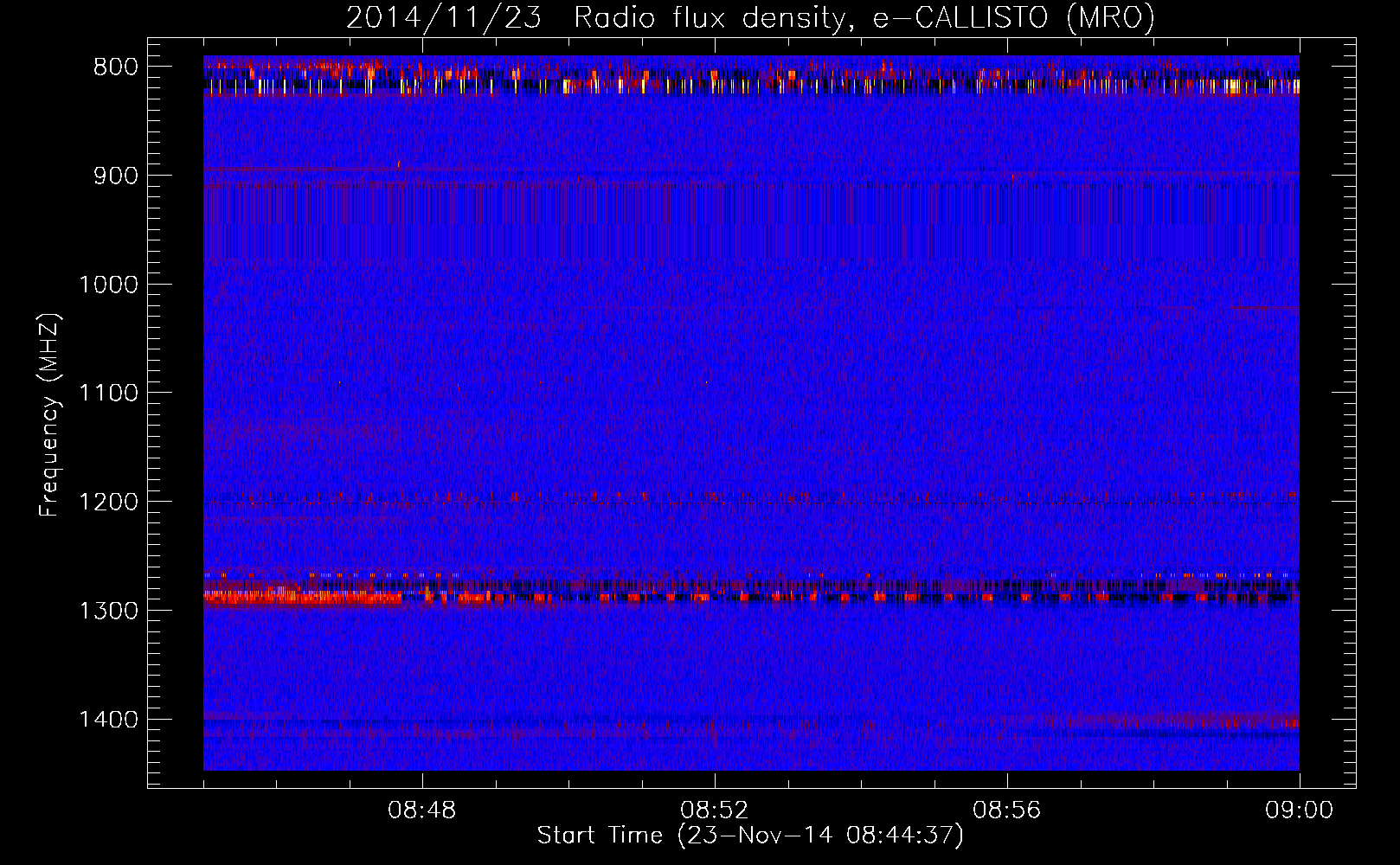This screenshot has height=865, width=1400.
Task: Click the 1400 frequency axis label
Action: click(108, 720)
